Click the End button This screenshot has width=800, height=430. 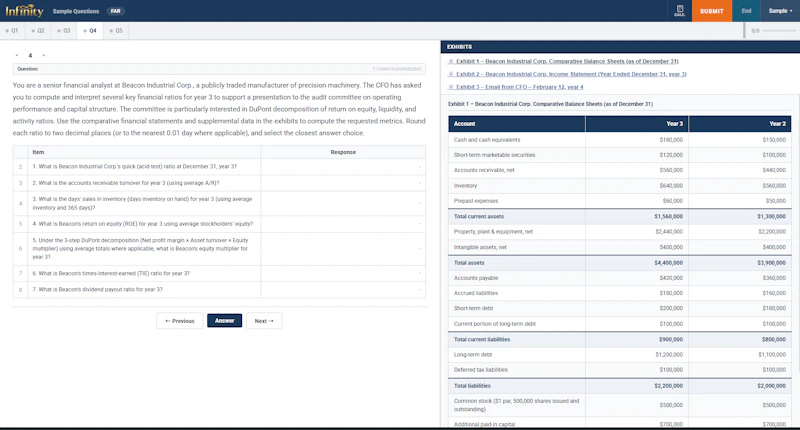746,11
